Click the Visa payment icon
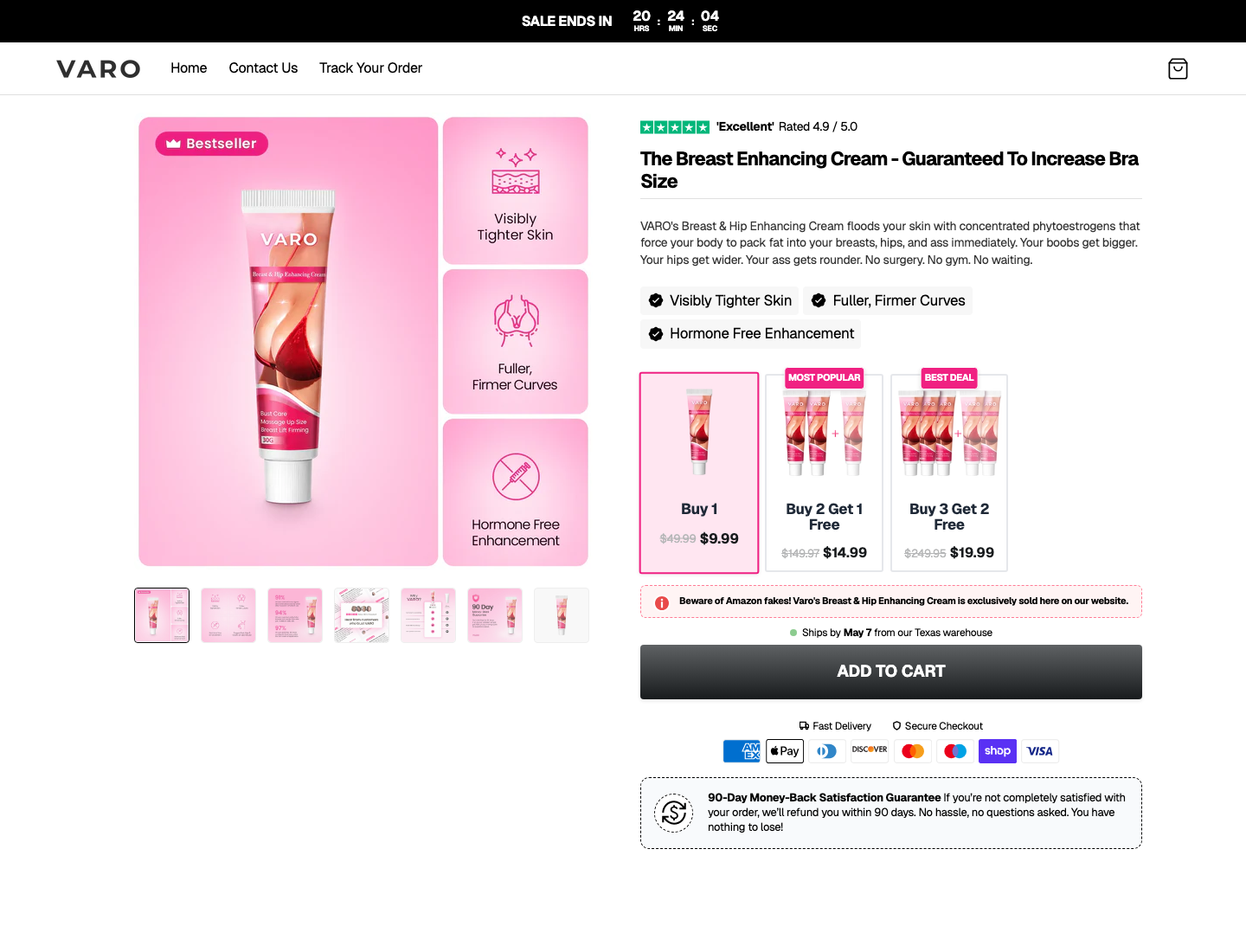1246x952 pixels. point(1040,751)
